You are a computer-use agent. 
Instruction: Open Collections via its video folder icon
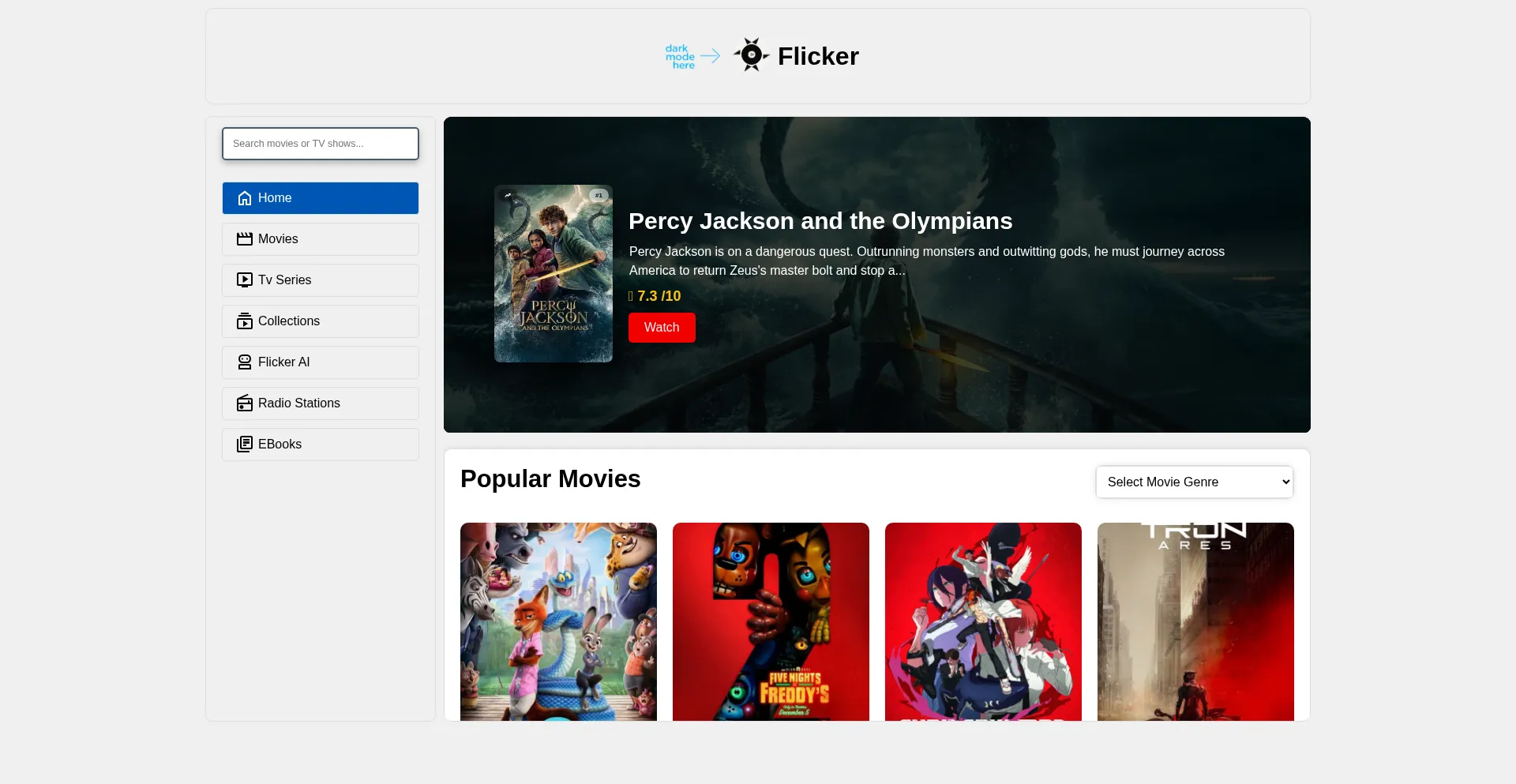point(244,321)
